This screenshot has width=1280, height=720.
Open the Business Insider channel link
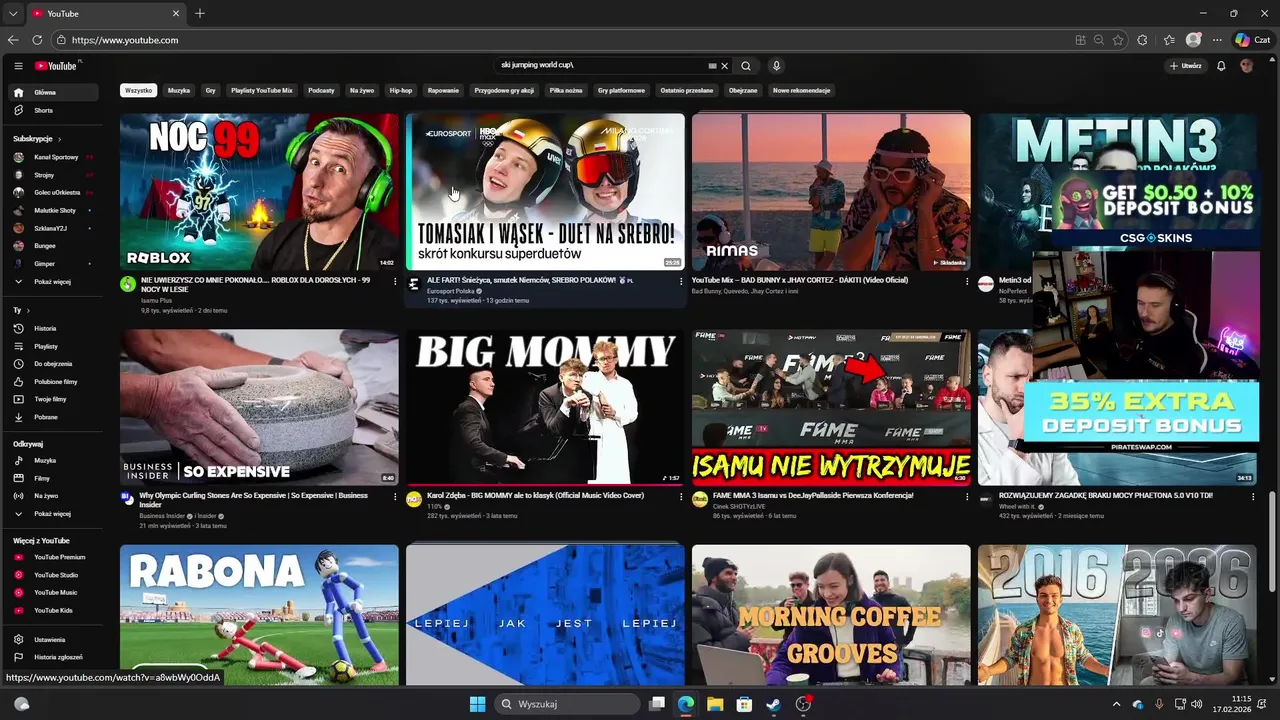point(162,516)
